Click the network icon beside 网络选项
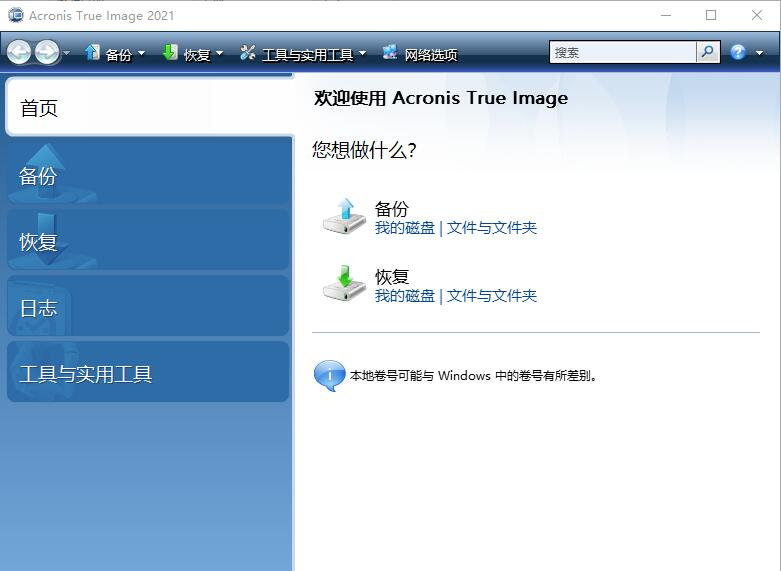 (x=390, y=52)
